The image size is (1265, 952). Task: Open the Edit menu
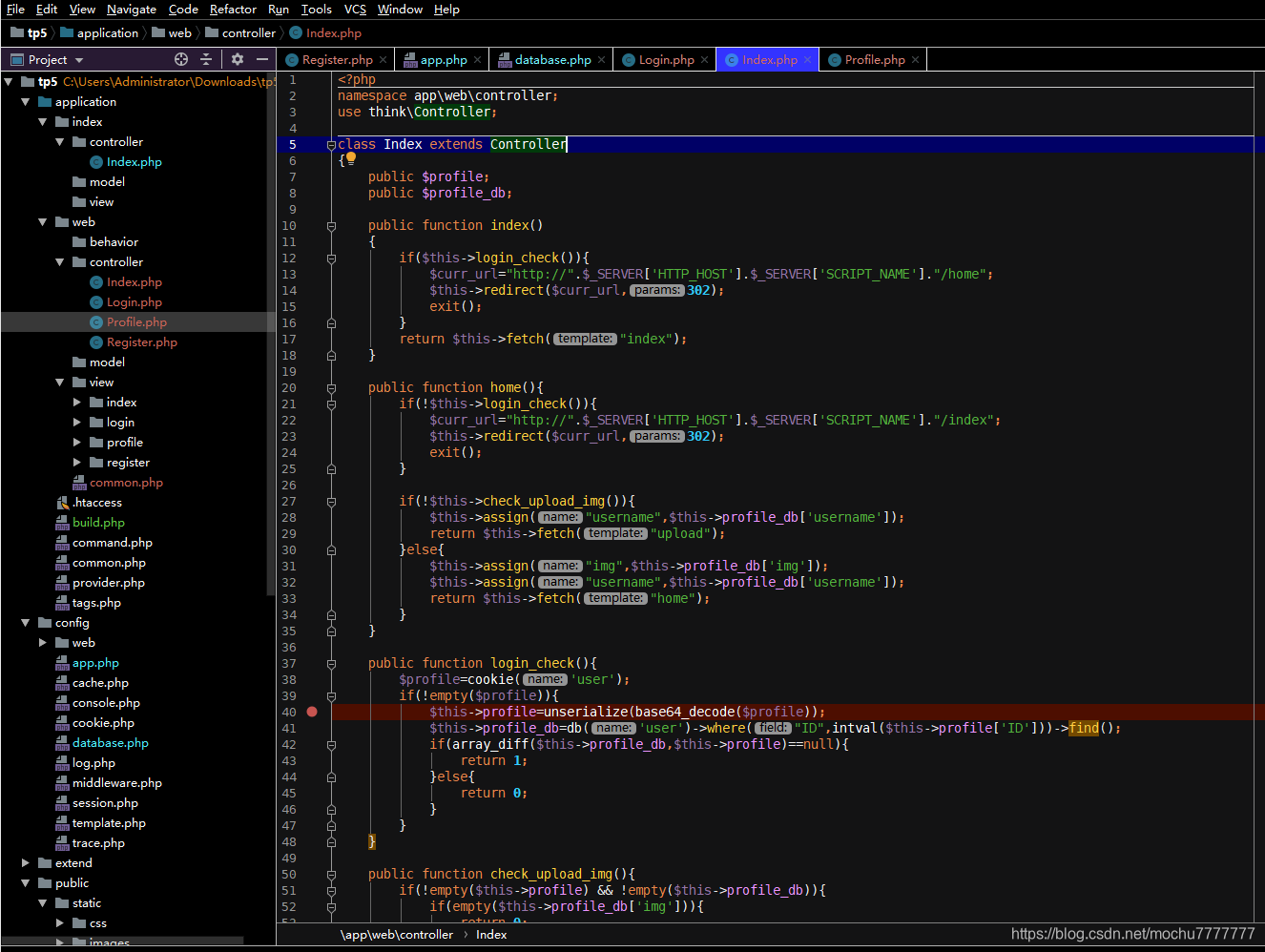[47, 9]
